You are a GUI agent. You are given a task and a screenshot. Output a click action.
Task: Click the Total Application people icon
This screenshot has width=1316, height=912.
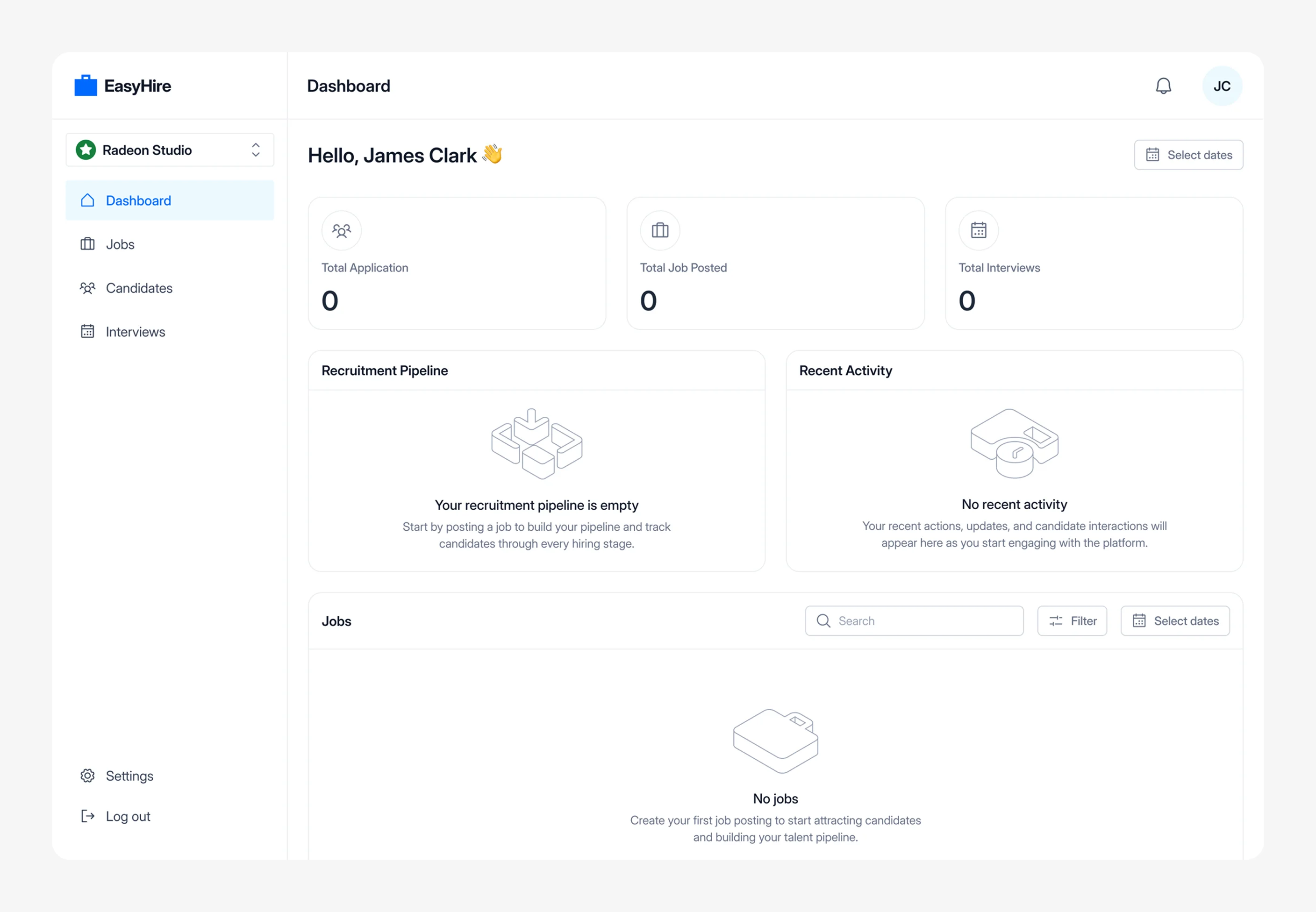tap(342, 231)
